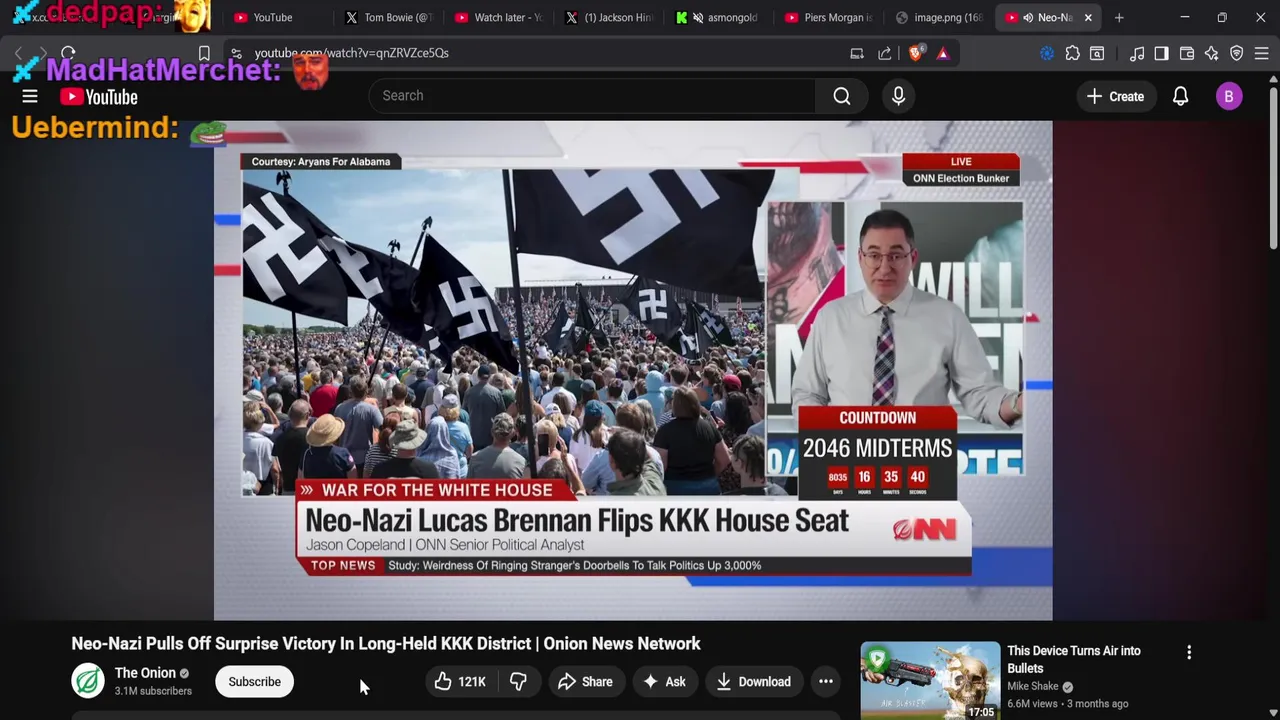Bookmark this page with the bookmark icon
The width and height of the screenshot is (1280, 720).
coord(204,53)
